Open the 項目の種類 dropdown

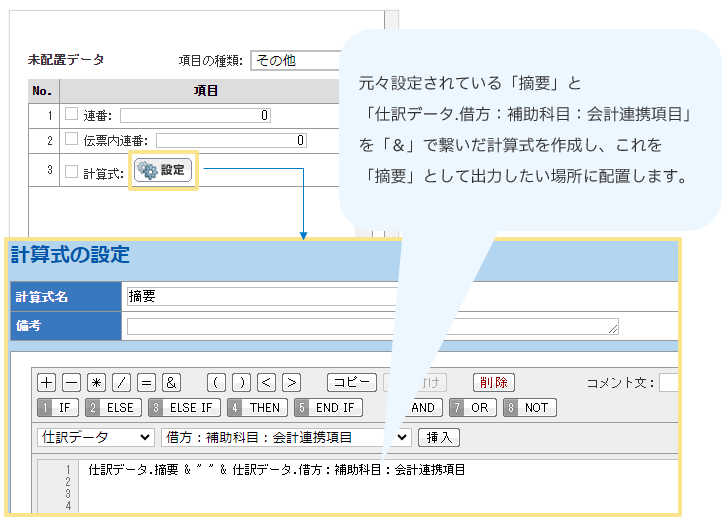[x=295, y=60]
